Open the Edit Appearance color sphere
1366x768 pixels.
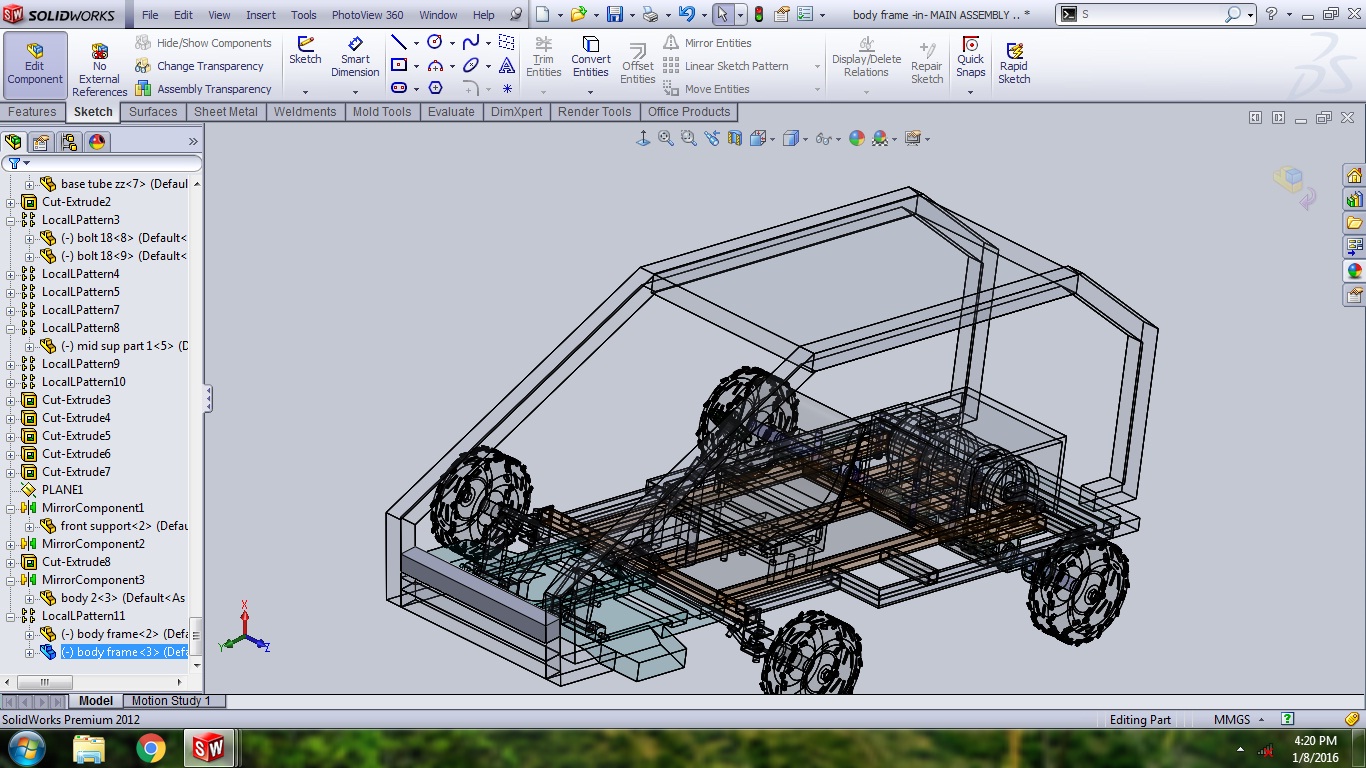click(857, 139)
